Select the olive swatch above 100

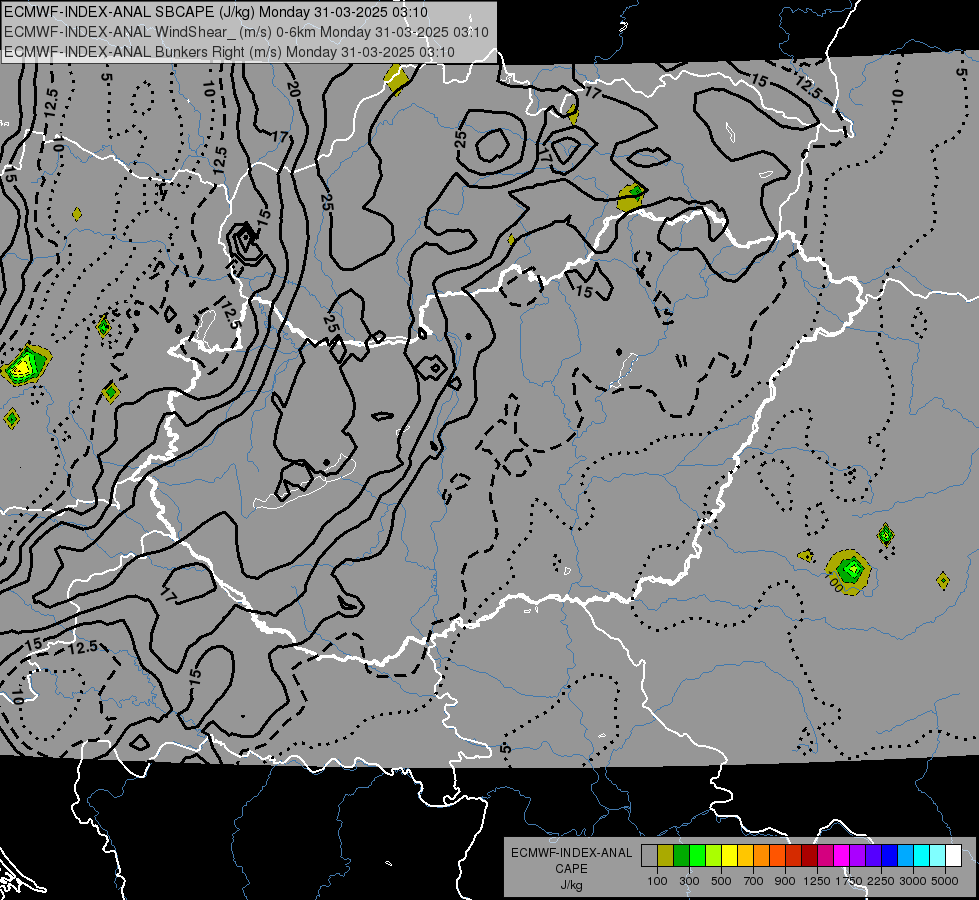[666, 855]
